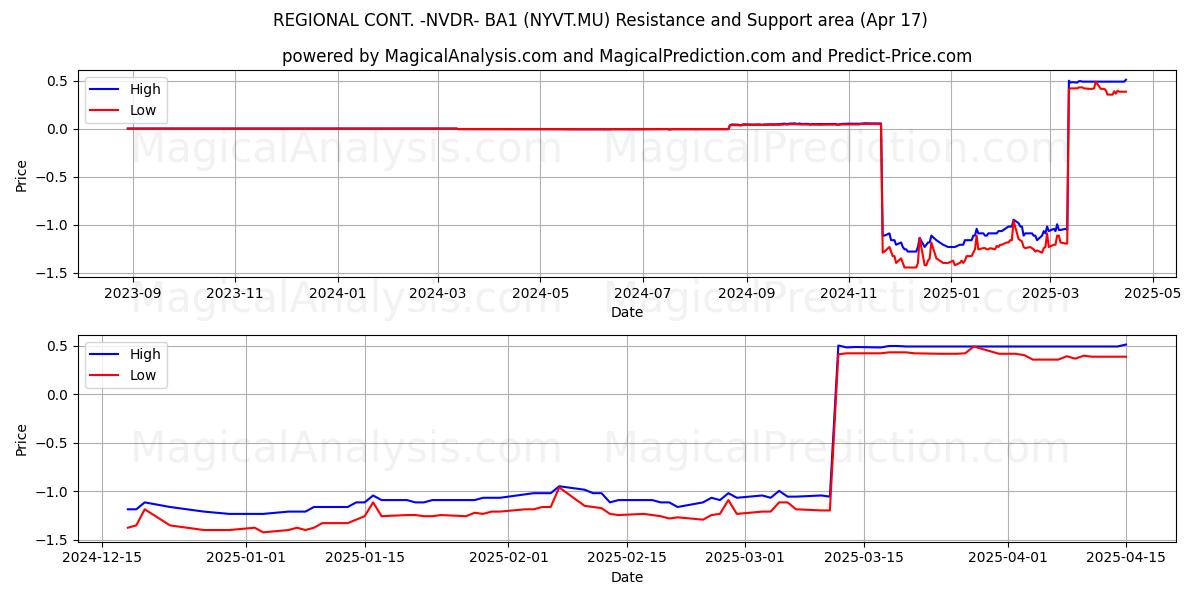Click the 2025-03-15 date label on bottom chart
1200x600 pixels.
(x=864, y=558)
